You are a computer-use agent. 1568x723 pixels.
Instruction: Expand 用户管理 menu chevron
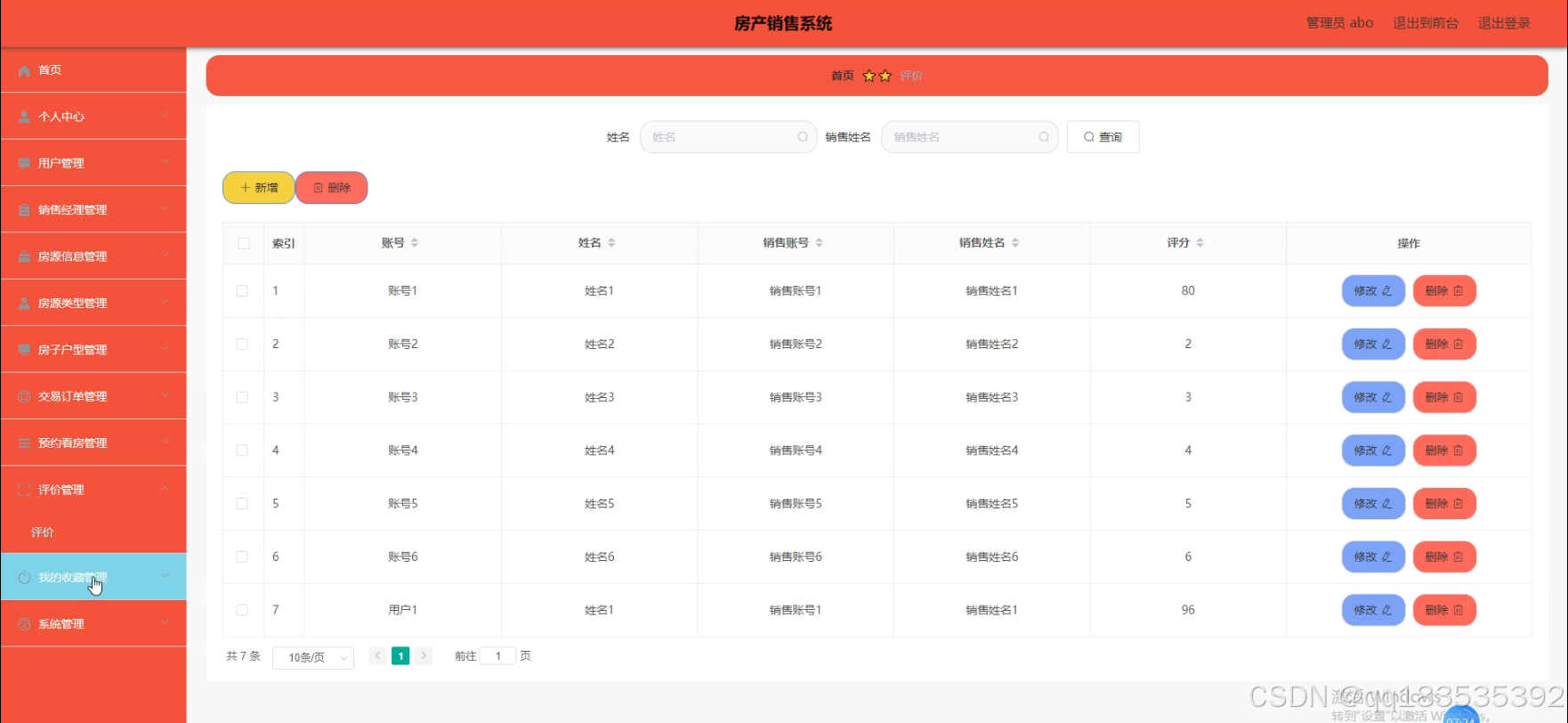point(165,162)
